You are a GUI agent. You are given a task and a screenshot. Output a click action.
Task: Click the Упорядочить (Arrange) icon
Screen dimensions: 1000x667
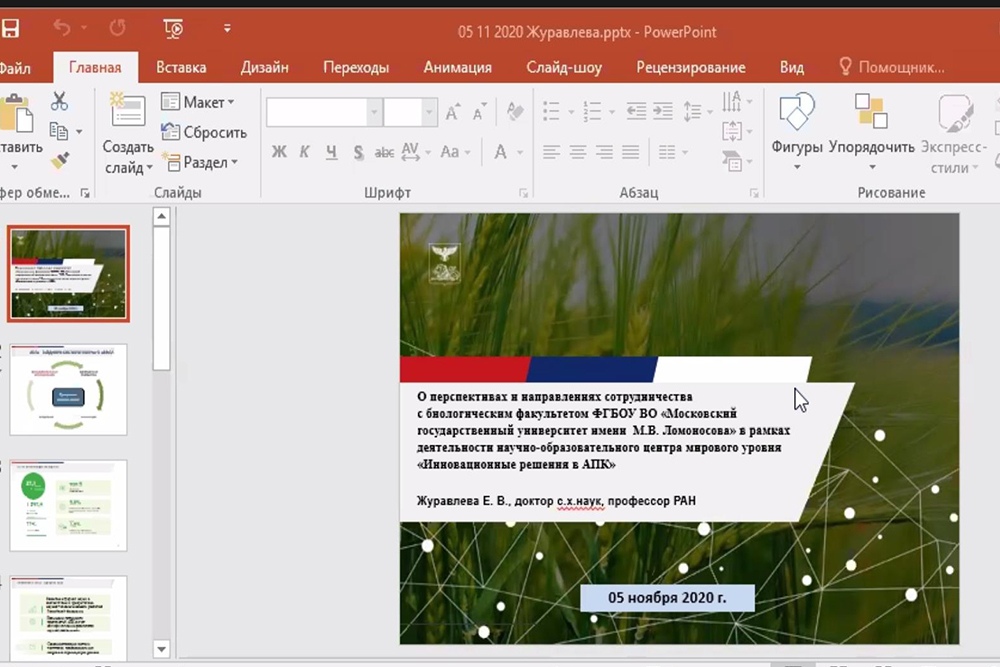(x=870, y=113)
